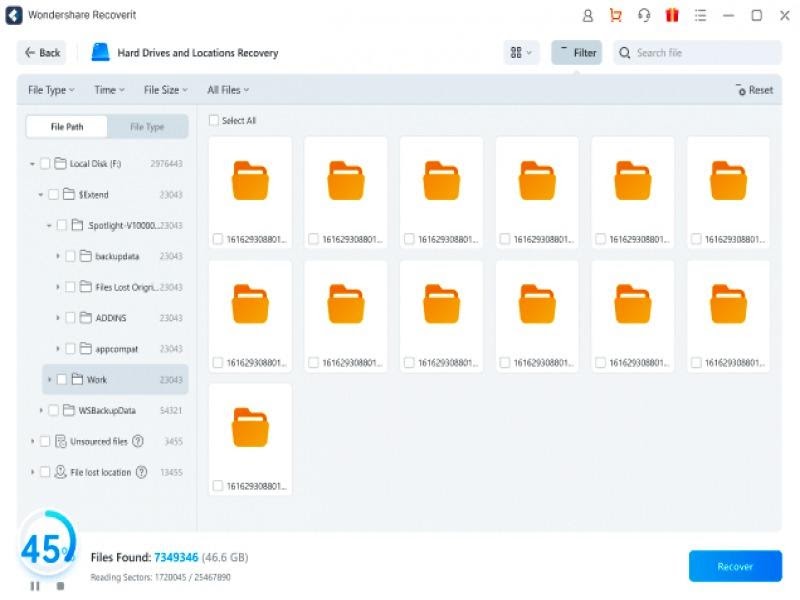Click help icon beside Unsourced files
This screenshot has height=600, width=800.
tap(138, 441)
